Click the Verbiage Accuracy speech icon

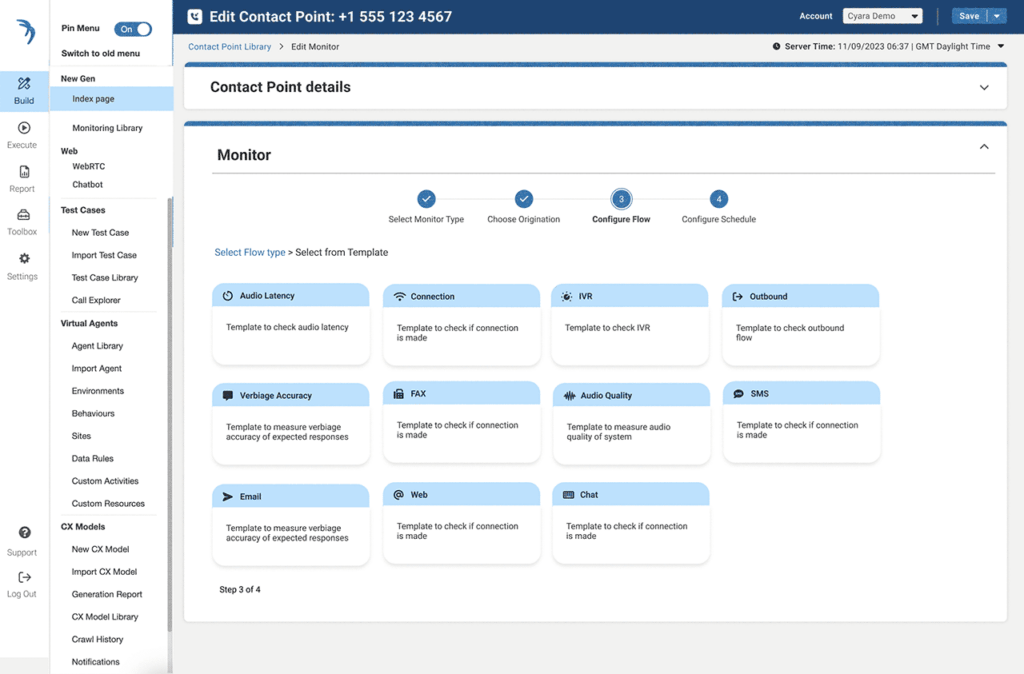click(x=228, y=396)
